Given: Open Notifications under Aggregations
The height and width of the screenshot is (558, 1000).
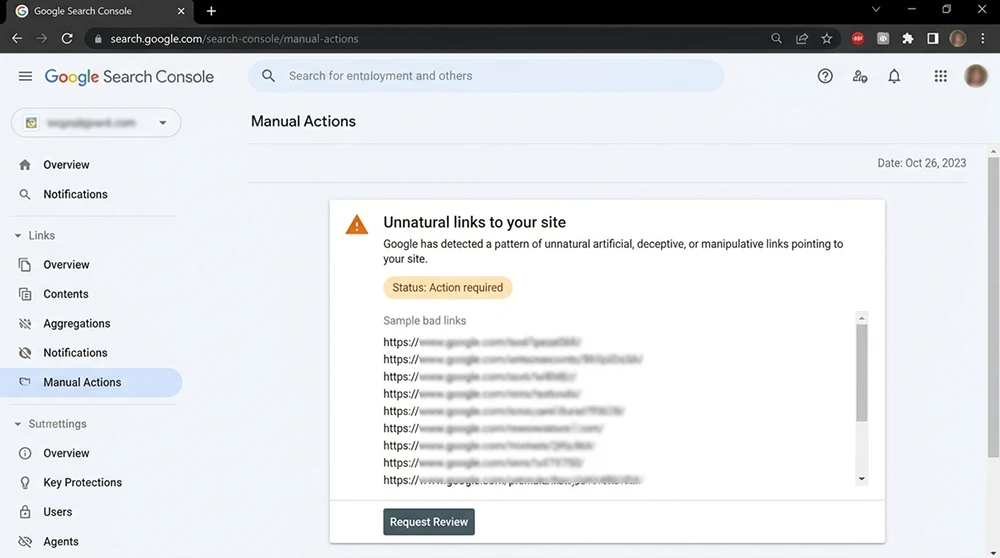Looking at the screenshot, I should click(75, 353).
